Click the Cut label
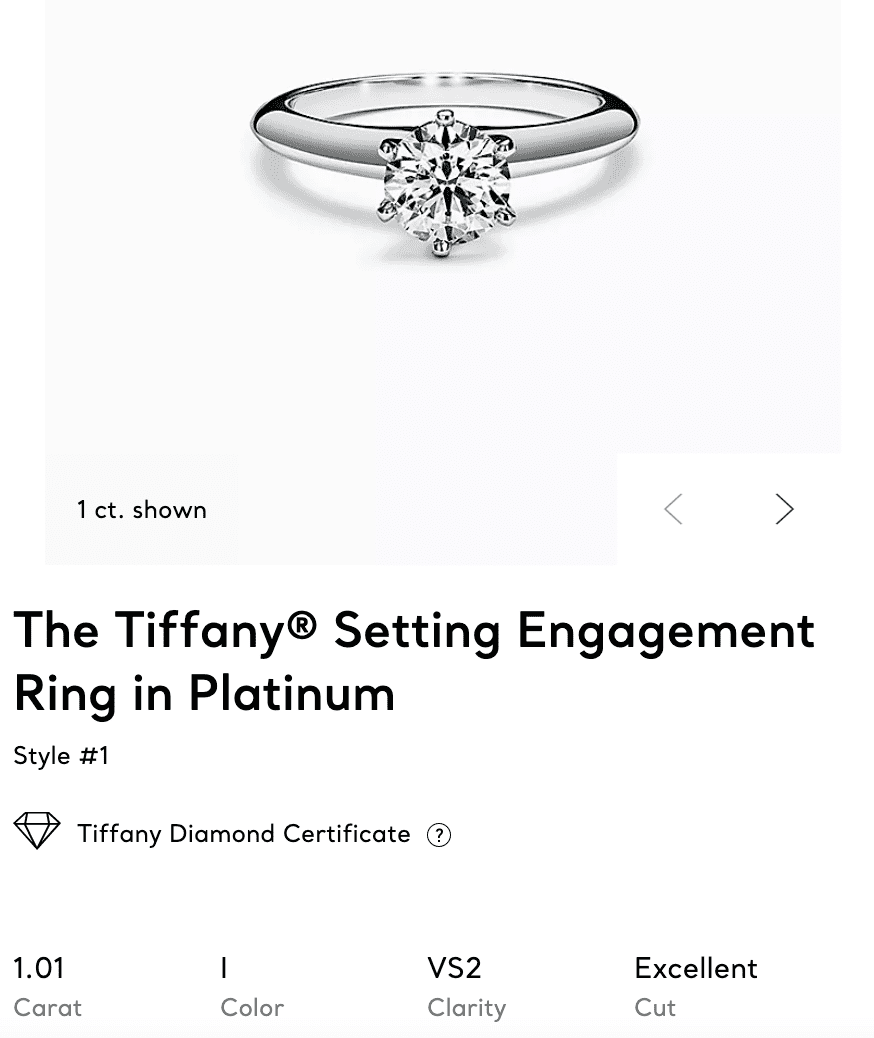This screenshot has width=874, height=1038. click(x=655, y=1008)
